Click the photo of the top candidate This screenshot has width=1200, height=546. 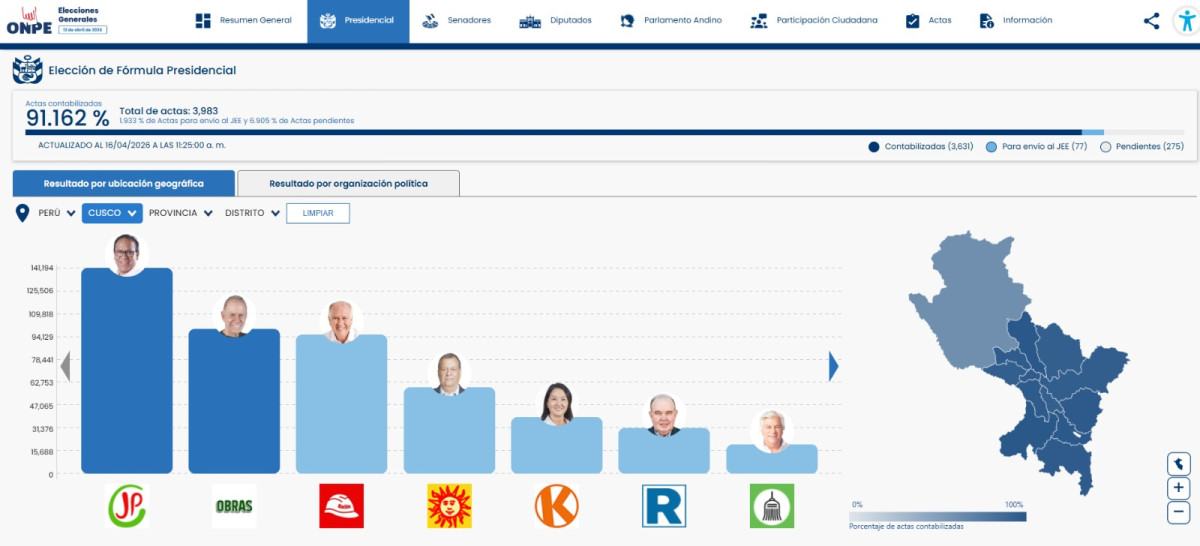[127, 255]
